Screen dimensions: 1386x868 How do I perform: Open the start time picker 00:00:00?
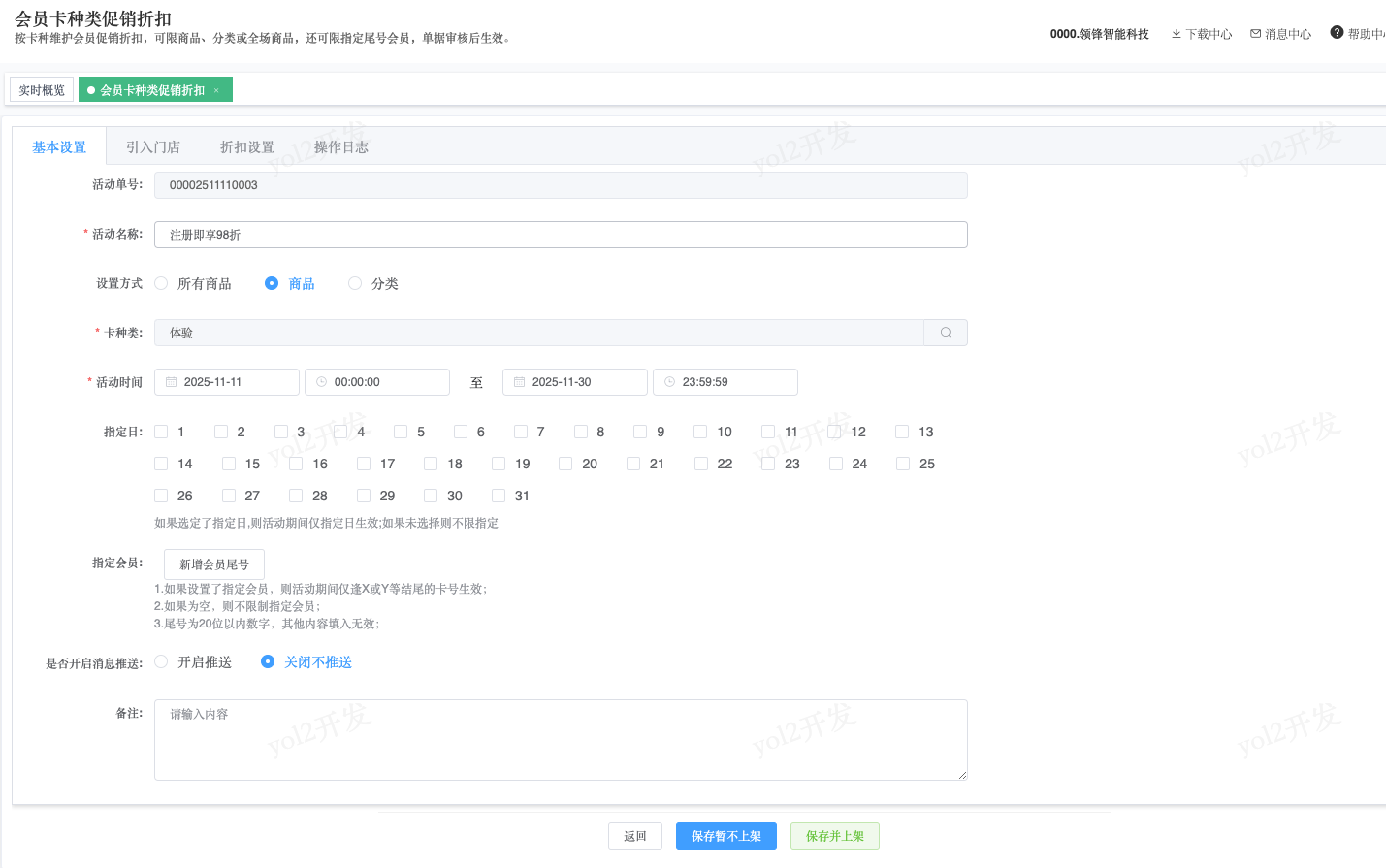tap(377, 382)
